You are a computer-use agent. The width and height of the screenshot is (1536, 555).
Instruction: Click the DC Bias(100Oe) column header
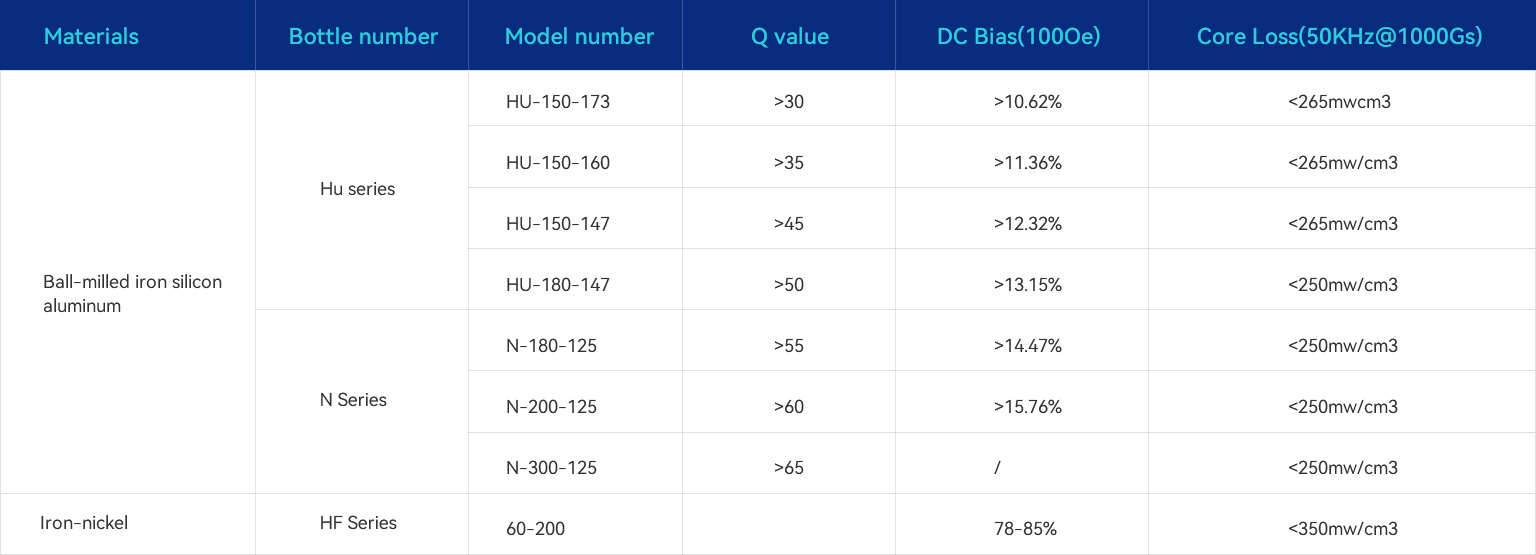[x=1018, y=37]
